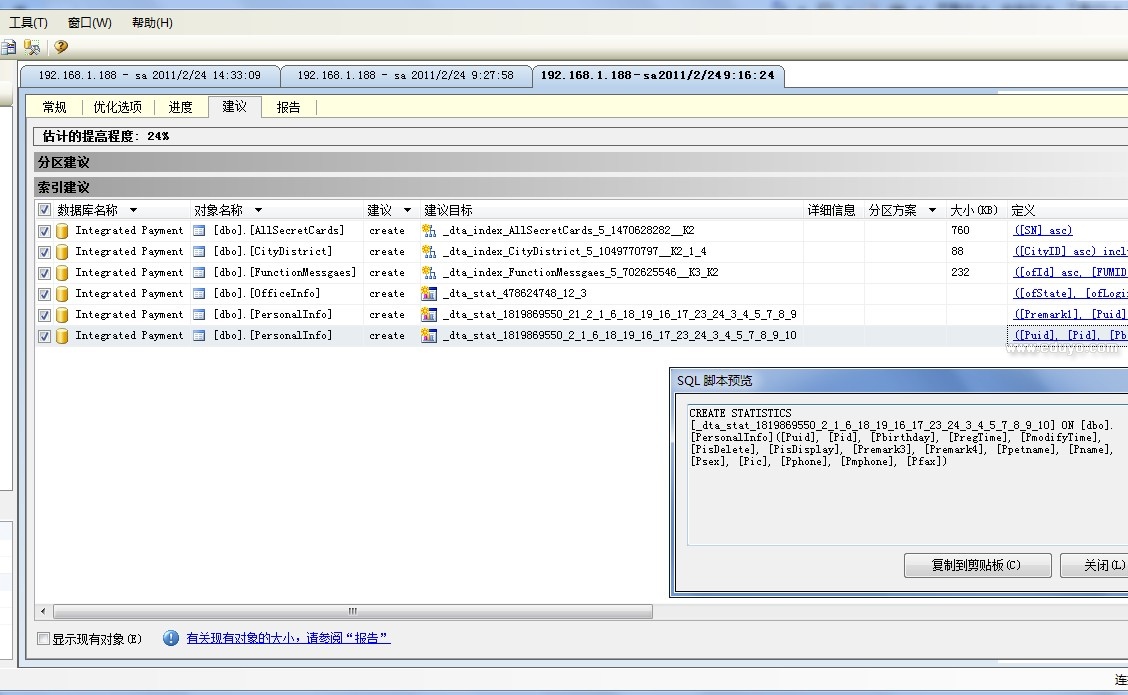The width and height of the screenshot is (1128, 695).
Task: Click the document icon in the toolbar
Action: [x=9, y=47]
